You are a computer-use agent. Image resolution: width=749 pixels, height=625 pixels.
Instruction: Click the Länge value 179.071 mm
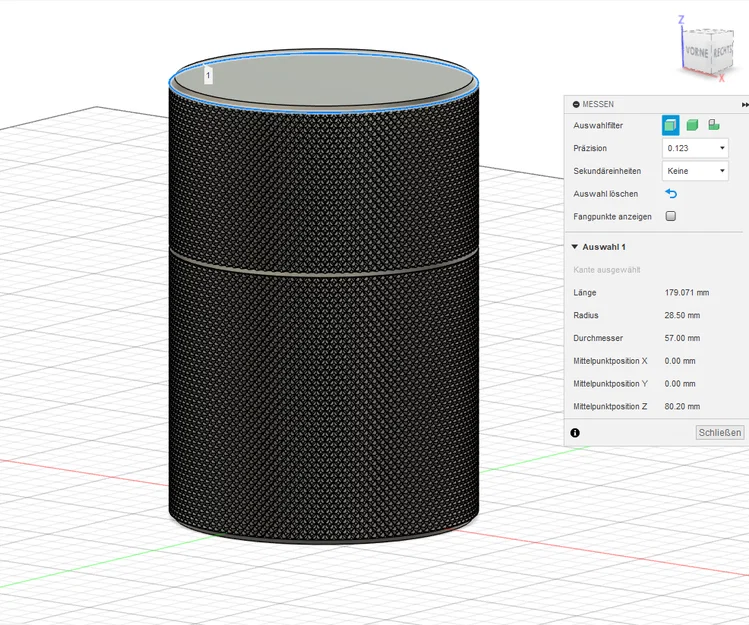(x=686, y=292)
